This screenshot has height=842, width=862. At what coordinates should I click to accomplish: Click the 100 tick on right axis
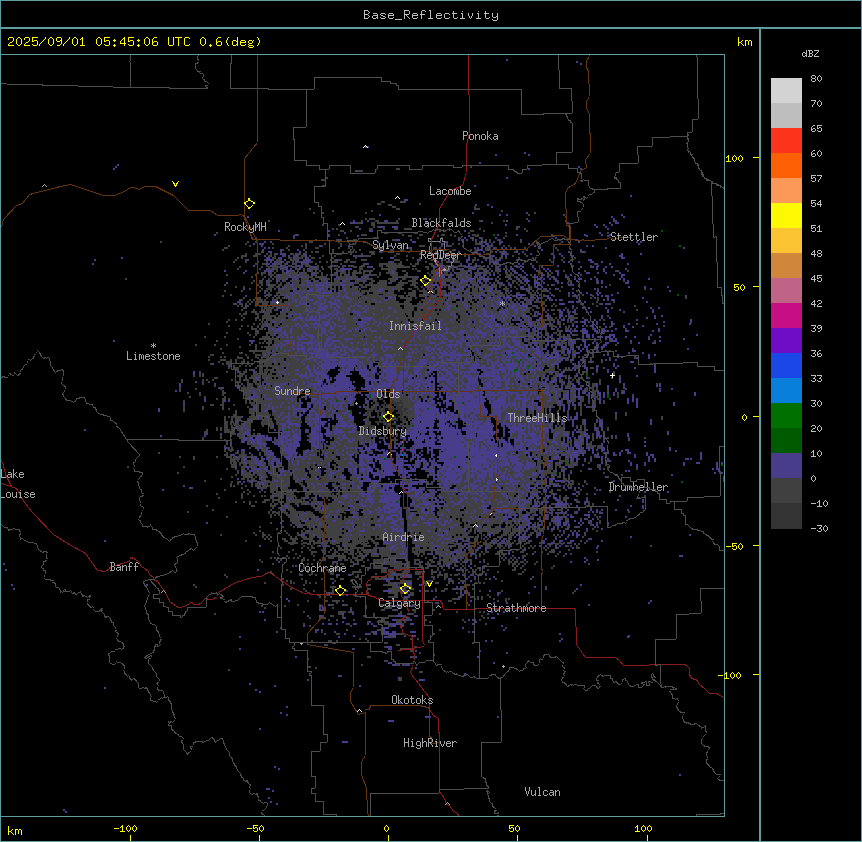(x=734, y=158)
